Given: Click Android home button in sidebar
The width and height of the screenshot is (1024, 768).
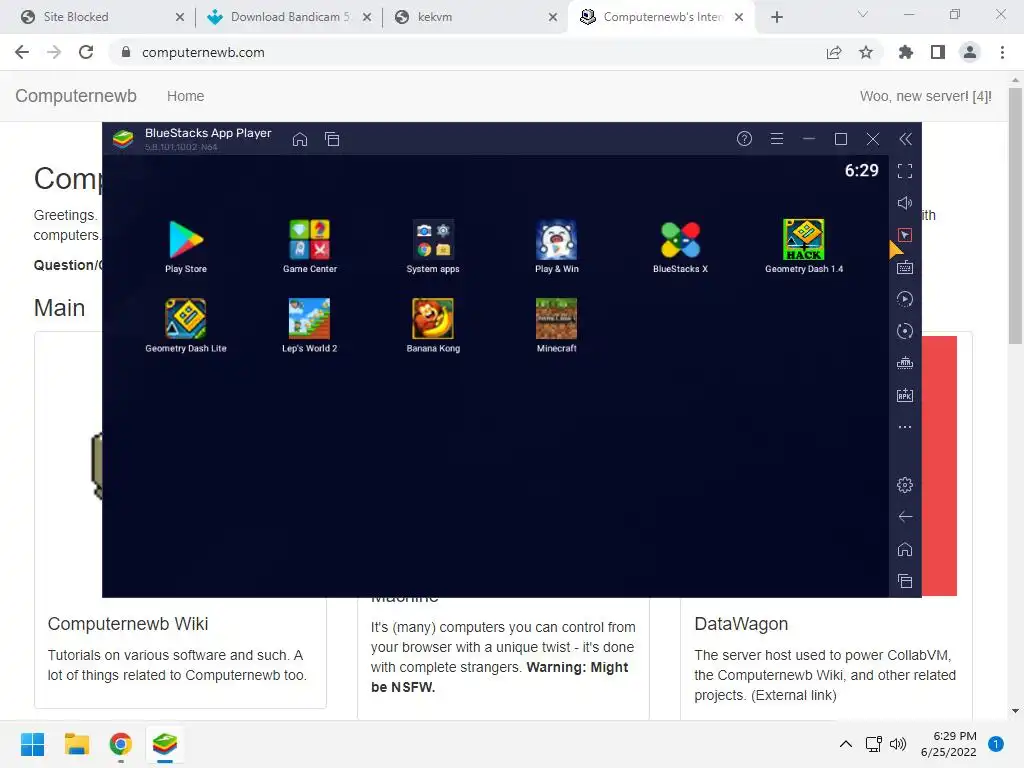Looking at the screenshot, I should pos(904,549).
